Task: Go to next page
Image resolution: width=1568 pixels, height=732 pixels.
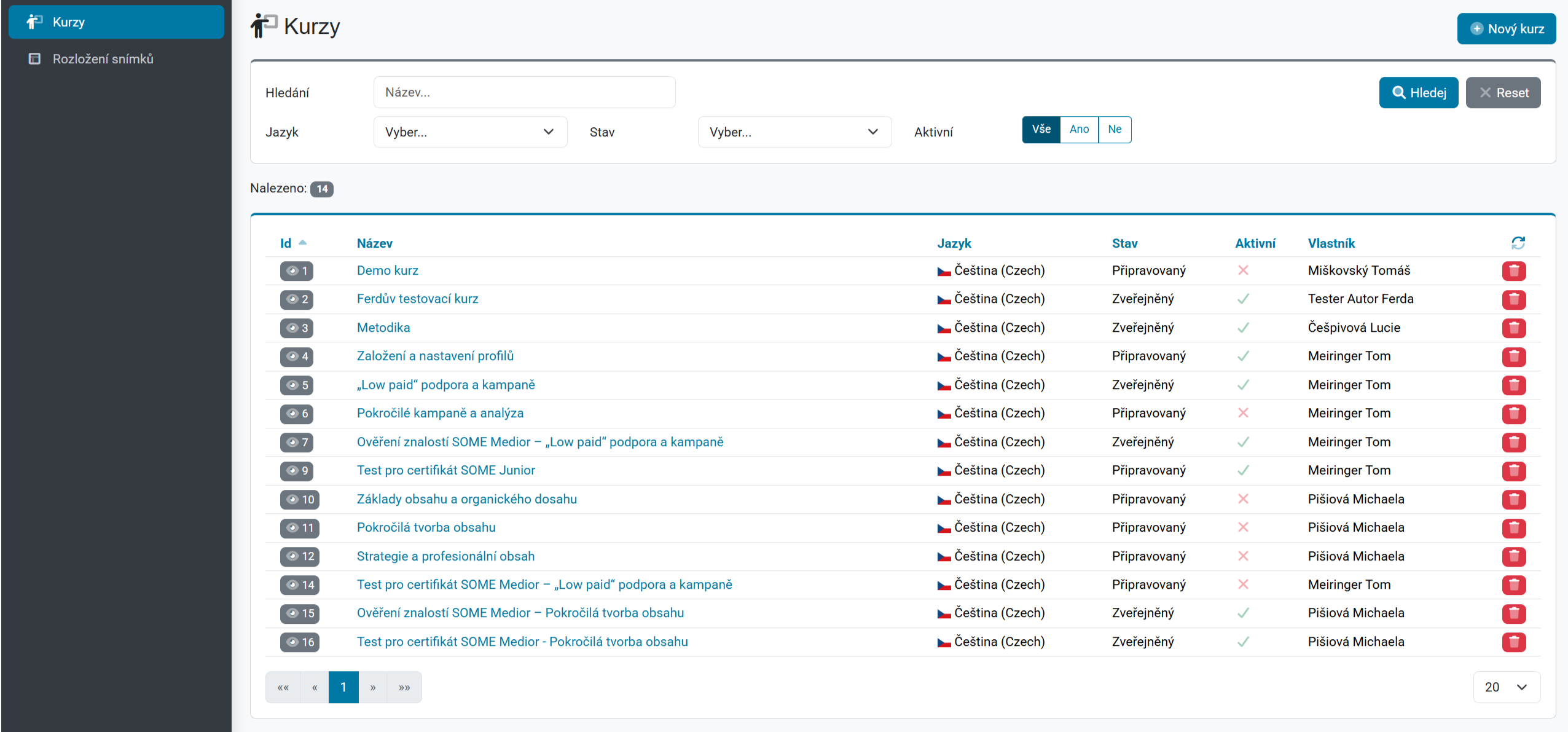Action: tap(373, 687)
